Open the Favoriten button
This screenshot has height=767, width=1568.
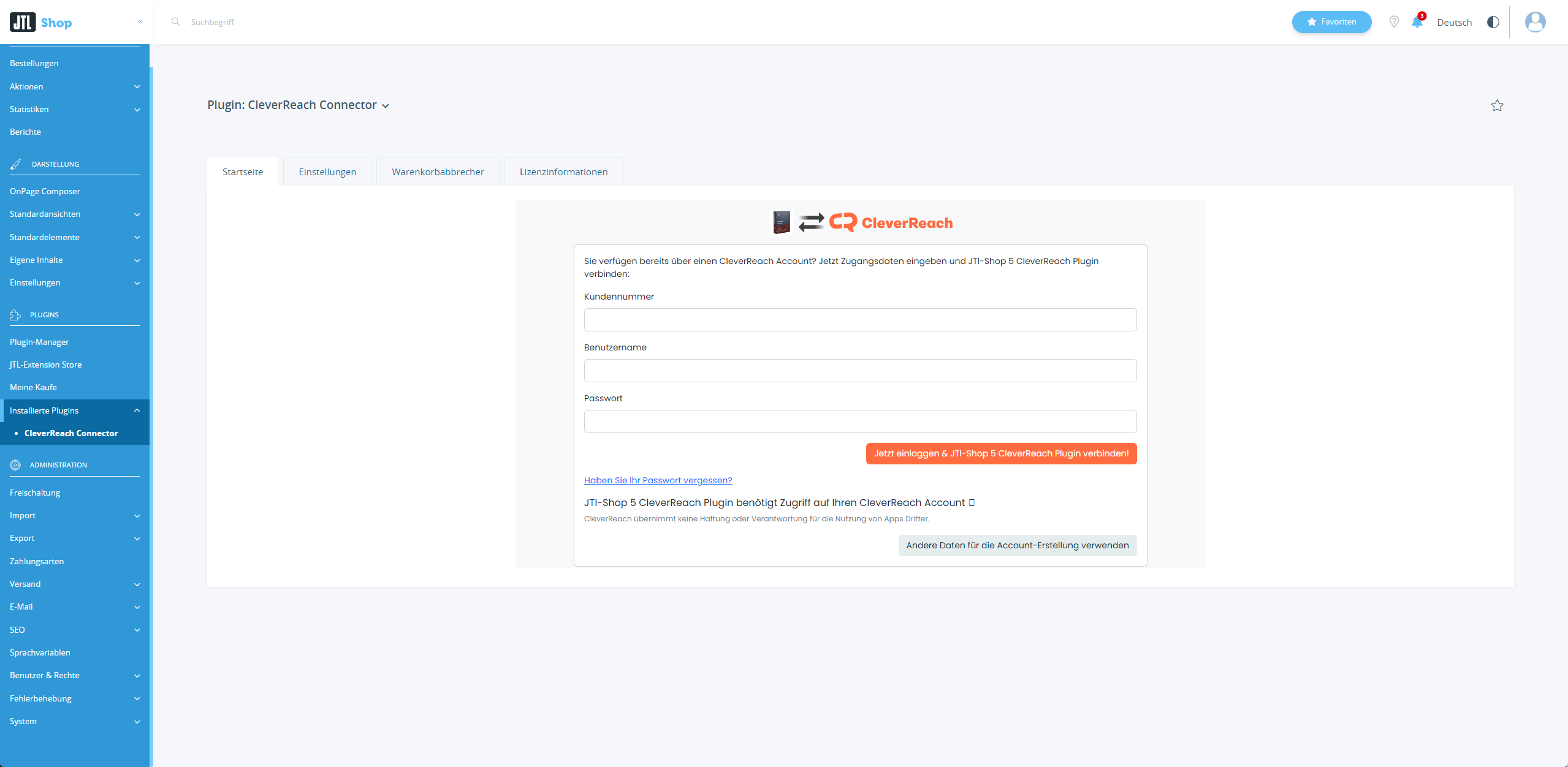1331,22
